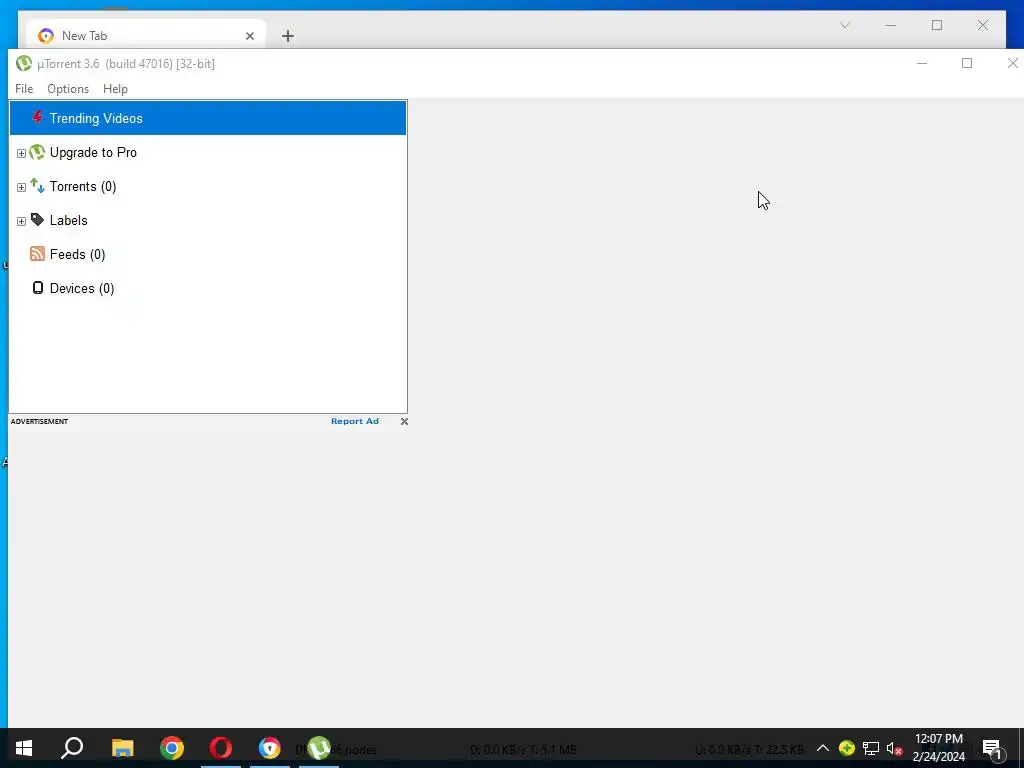This screenshot has width=1024, height=768.
Task: Maximize the µTorrent window
Action: pos(967,63)
